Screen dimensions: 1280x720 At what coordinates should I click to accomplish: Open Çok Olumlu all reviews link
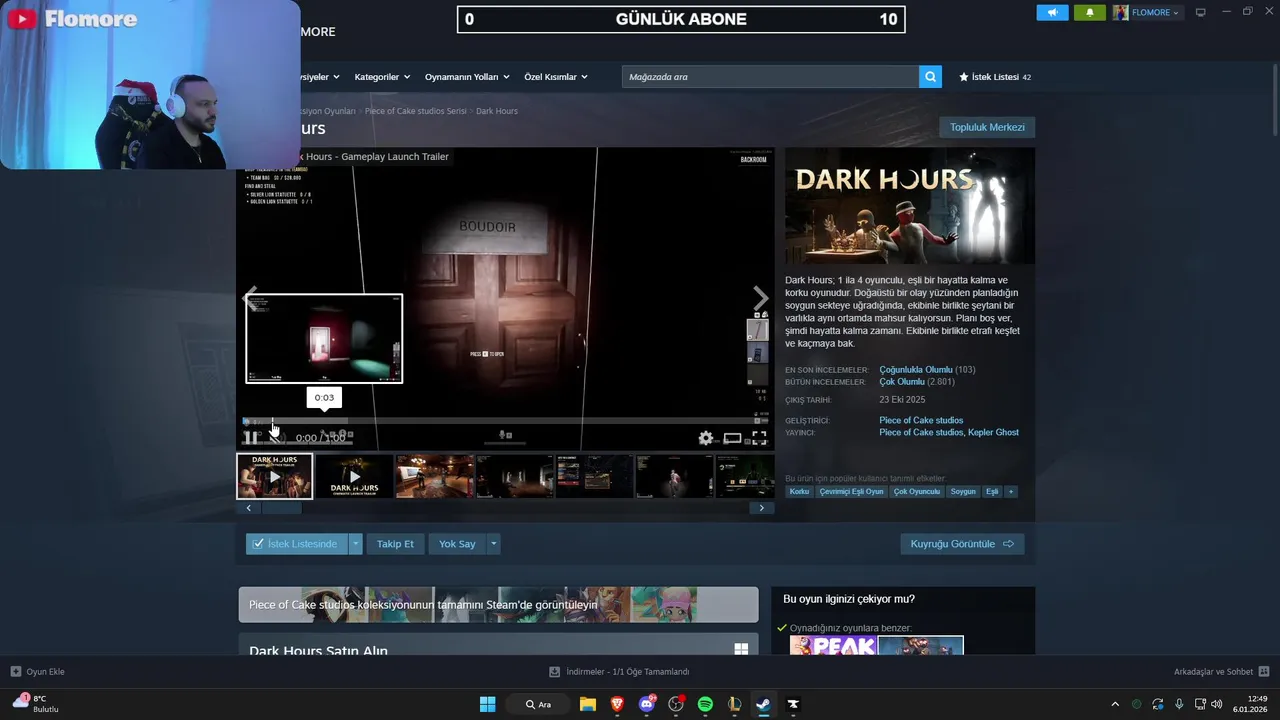(902, 382)
